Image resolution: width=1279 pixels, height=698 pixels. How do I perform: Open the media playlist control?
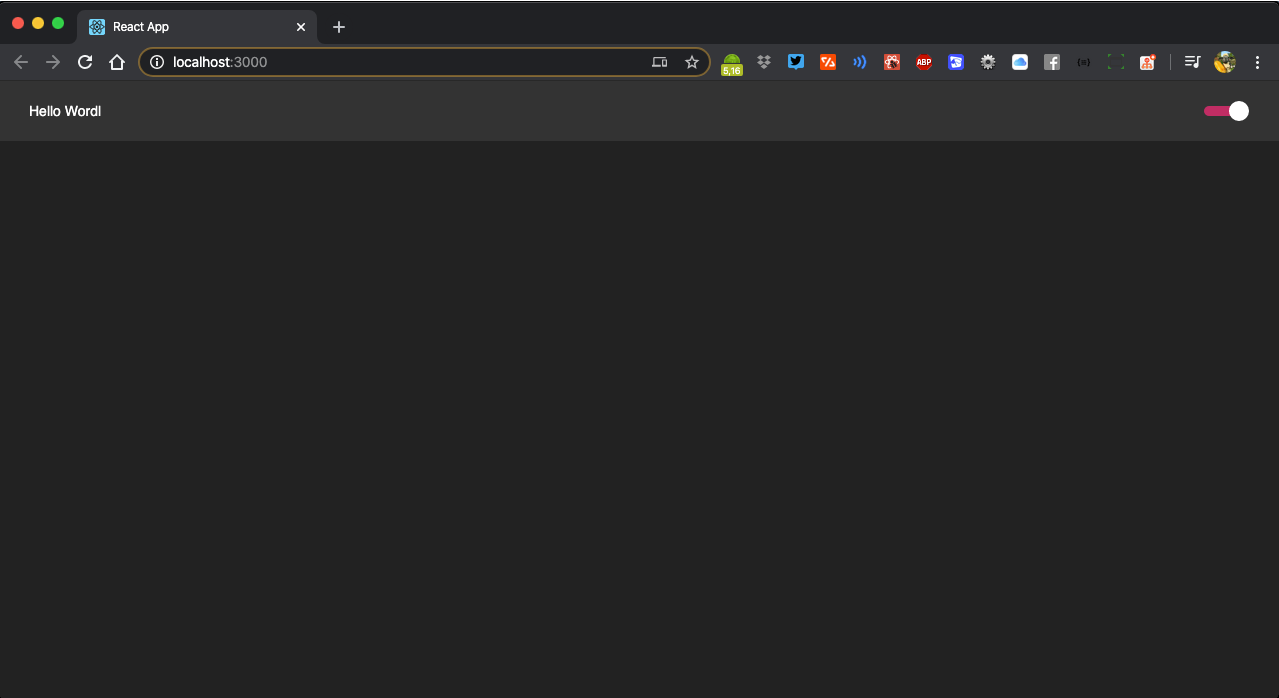coord(1193,62)
